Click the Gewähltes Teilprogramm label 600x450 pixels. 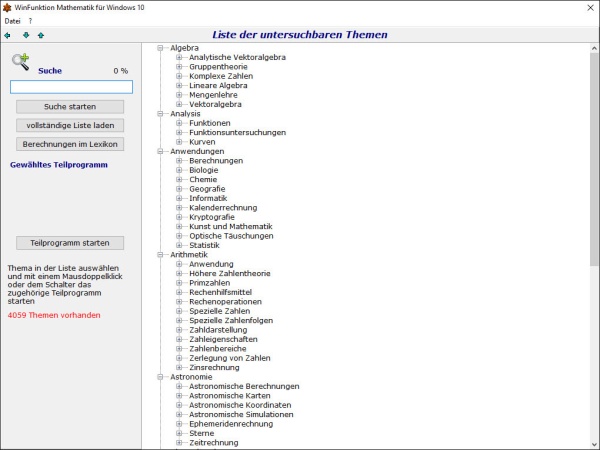(59, 165)
